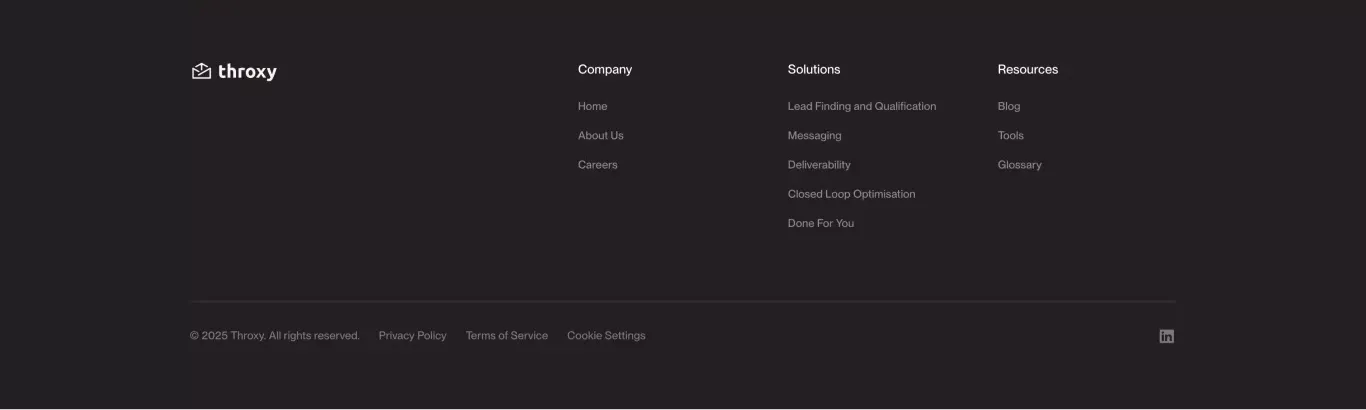Open the About Us page
Screen dimensions: 1366x410
(600, 135)
